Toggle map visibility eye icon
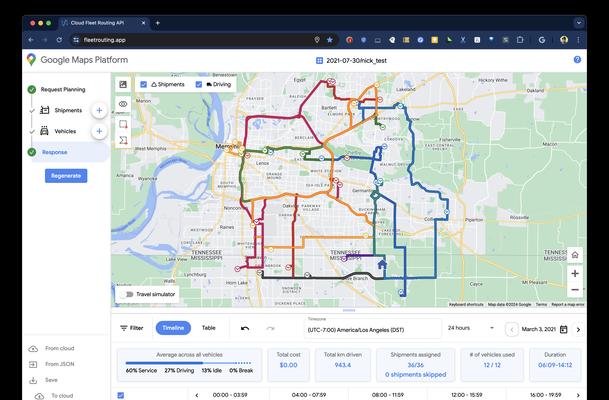This screenshot has width=609, height=400. click(123, 104)
